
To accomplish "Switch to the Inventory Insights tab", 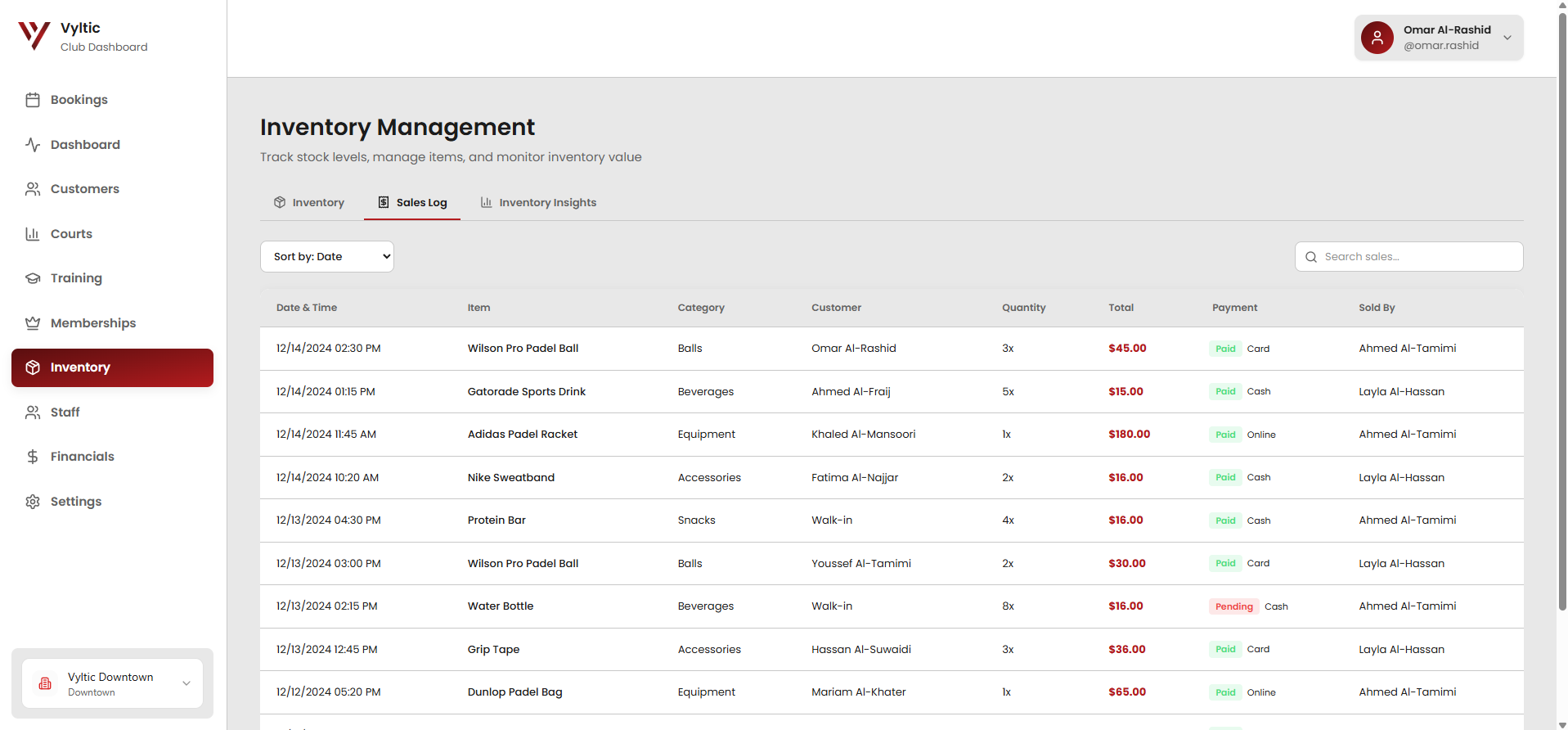I will pyautogui.click(x=538, y=203).
